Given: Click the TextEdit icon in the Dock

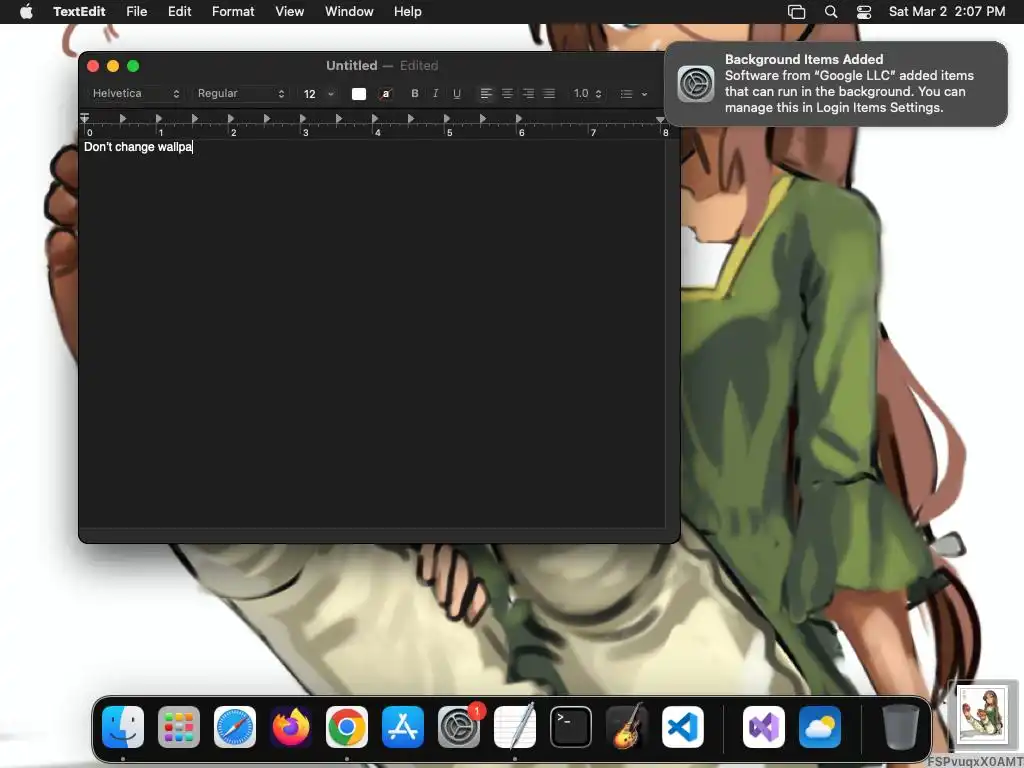Looking at the screenshot, I should [515, 727].
